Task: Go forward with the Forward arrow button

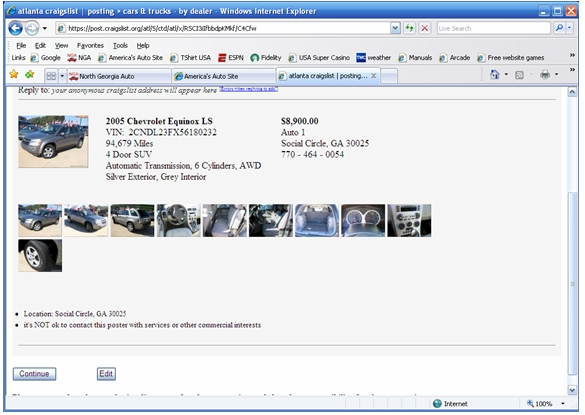Action: tap(32, 28)
